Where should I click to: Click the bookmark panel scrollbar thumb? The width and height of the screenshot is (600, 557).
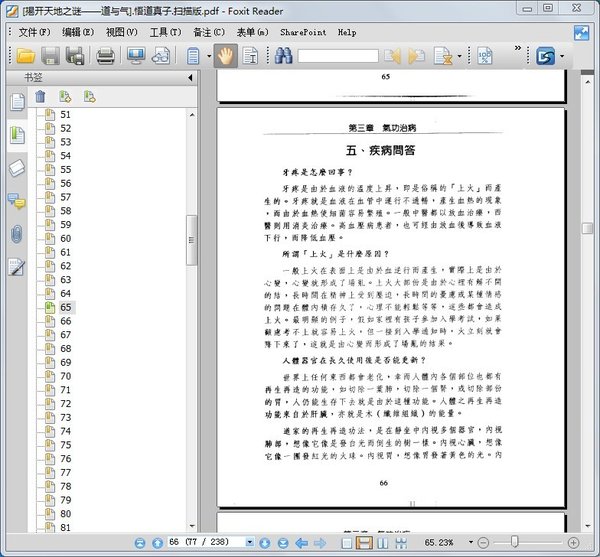191,240
